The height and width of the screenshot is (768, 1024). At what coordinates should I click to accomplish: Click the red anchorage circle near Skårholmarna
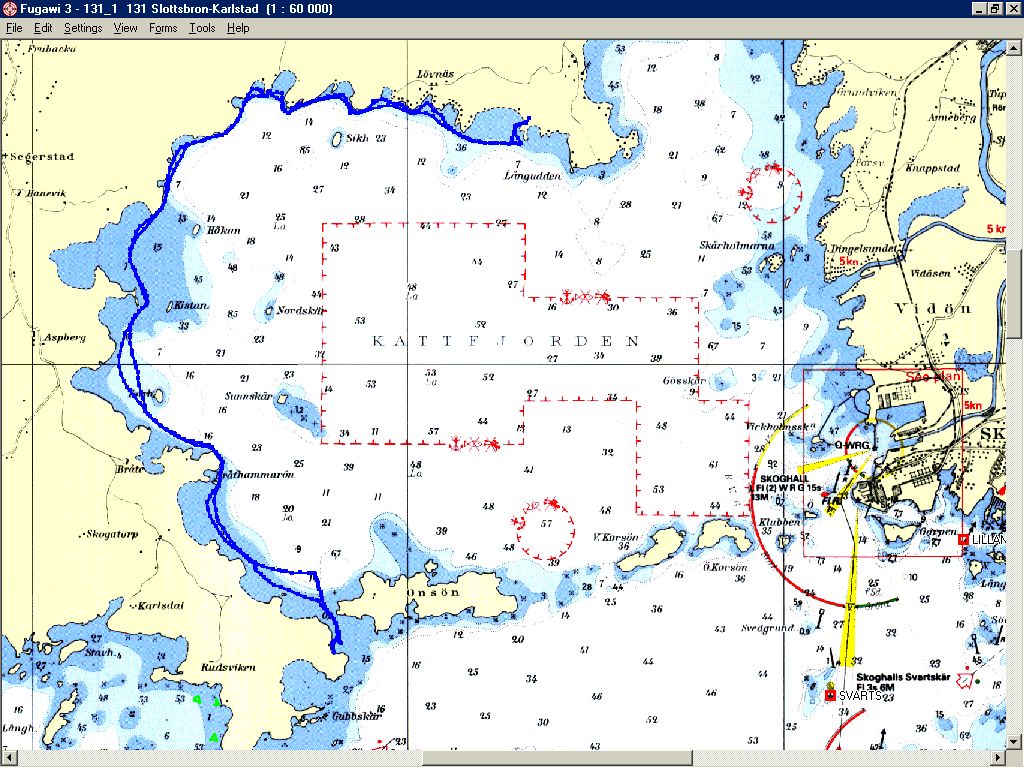click(x=770, y=193)
